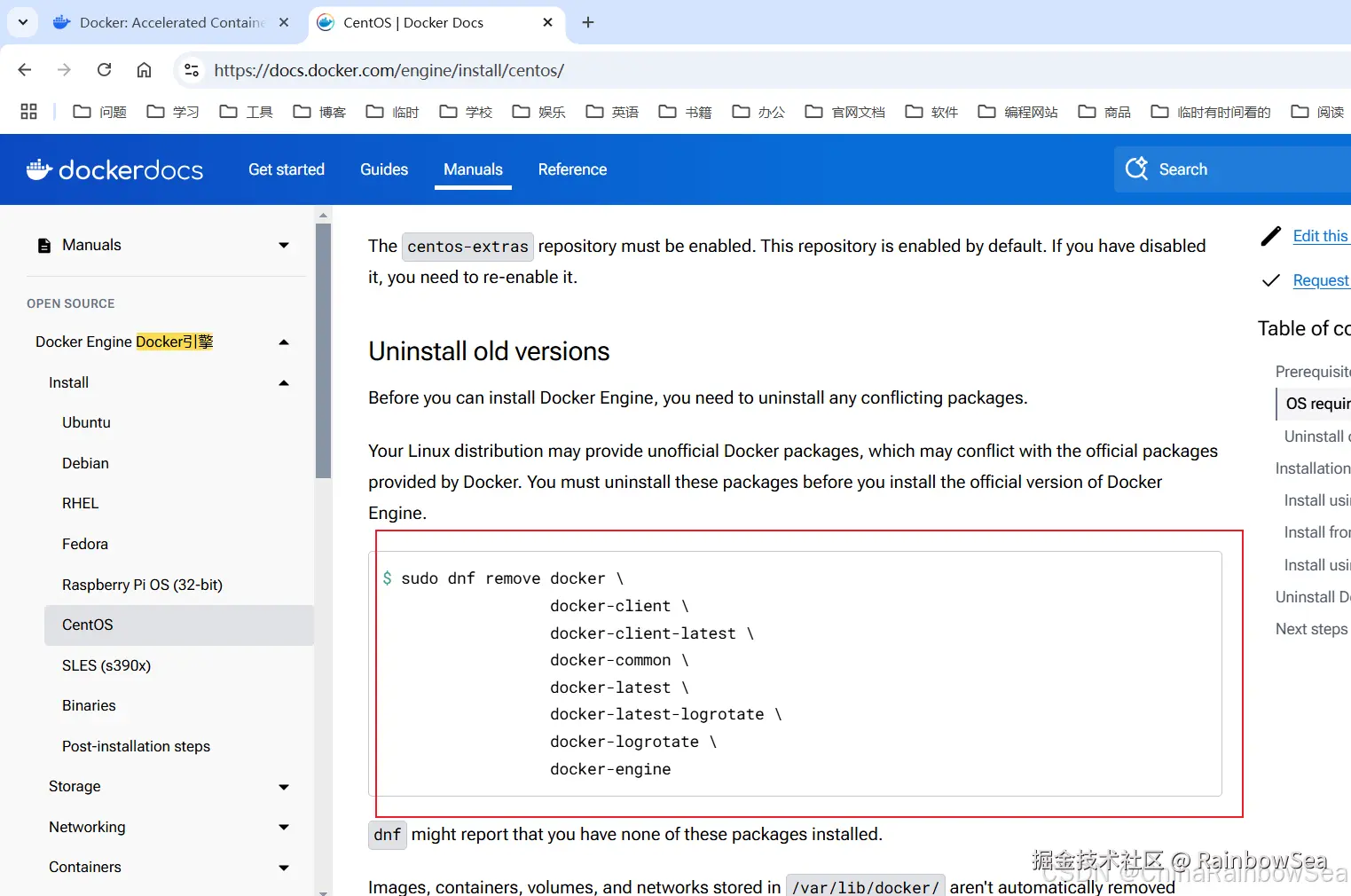Open the 学校 bookmark folder
Screen dimensions: 1351x896
coord(466,112)
